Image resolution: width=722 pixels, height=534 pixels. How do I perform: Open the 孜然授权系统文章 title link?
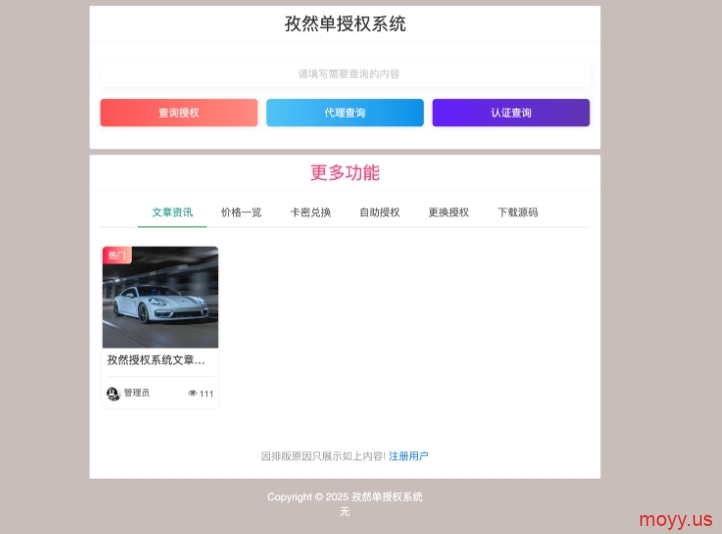(x=156, y=360)
